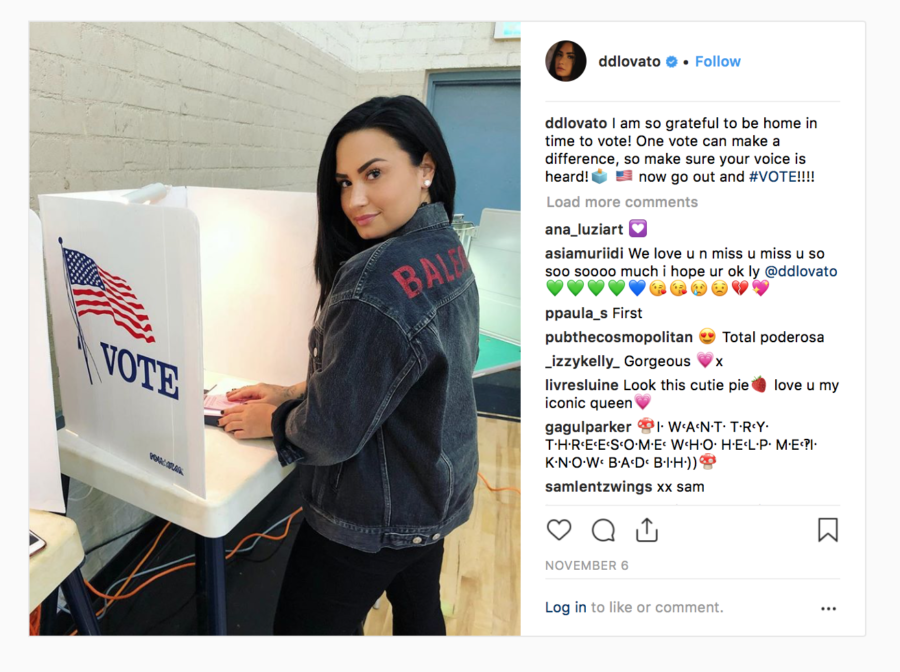Open samlentzwings commenter profile
Image resolution: width=900 pixels, height=672 pixels.
pyautogui.click(x=599, y=487)
